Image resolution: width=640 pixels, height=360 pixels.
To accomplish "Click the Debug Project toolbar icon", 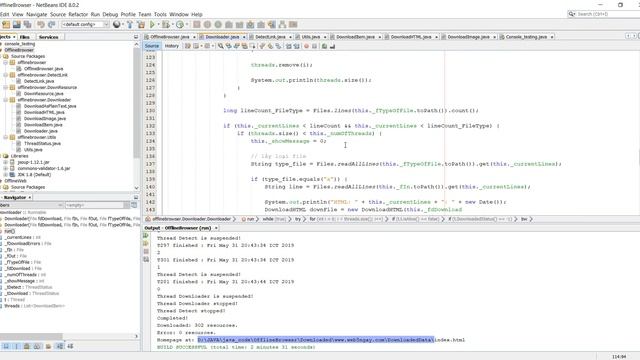I will point(166,24).
